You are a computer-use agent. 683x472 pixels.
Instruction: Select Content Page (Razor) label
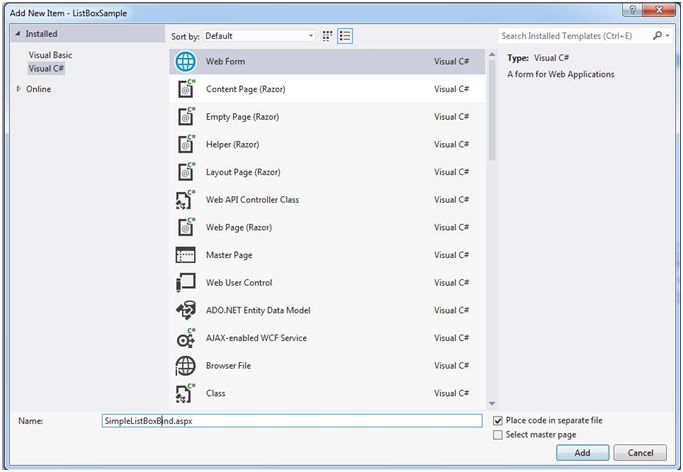[246, 89]
